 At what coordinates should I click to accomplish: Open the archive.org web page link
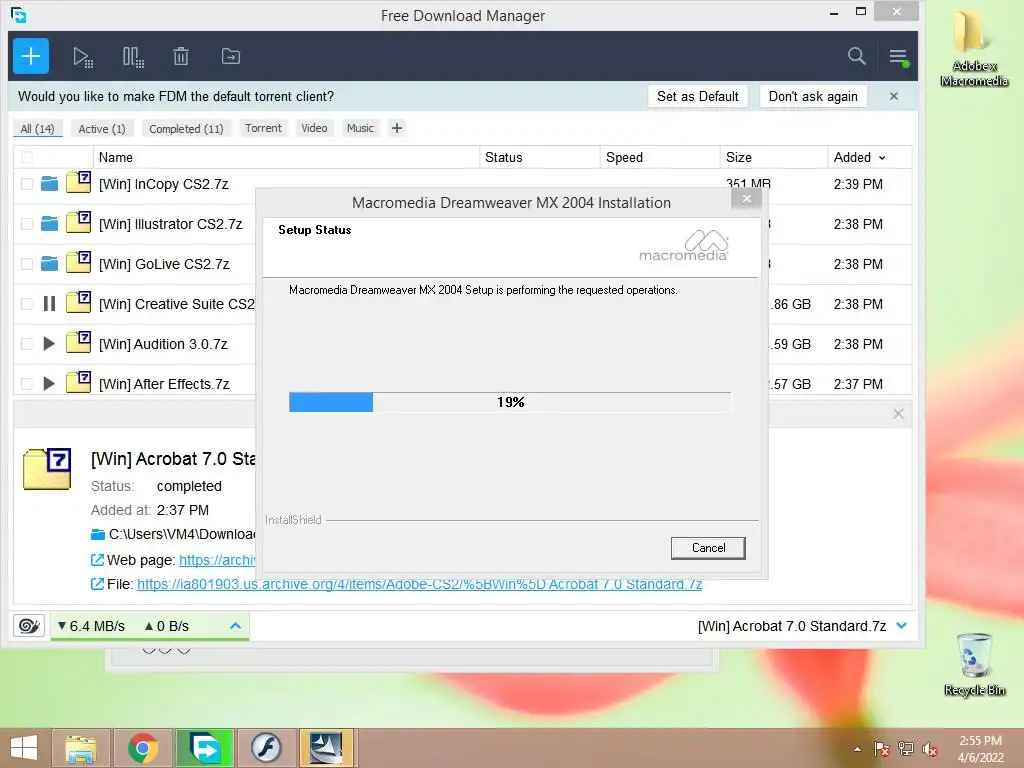point(217,560)
